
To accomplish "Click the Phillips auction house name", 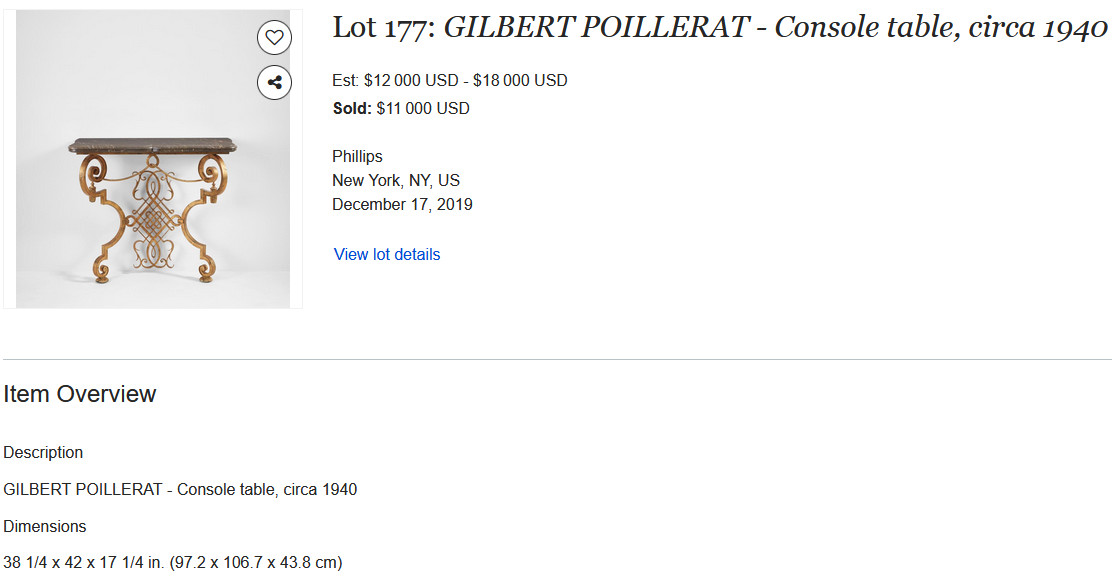I will click(x=357, y=157).
